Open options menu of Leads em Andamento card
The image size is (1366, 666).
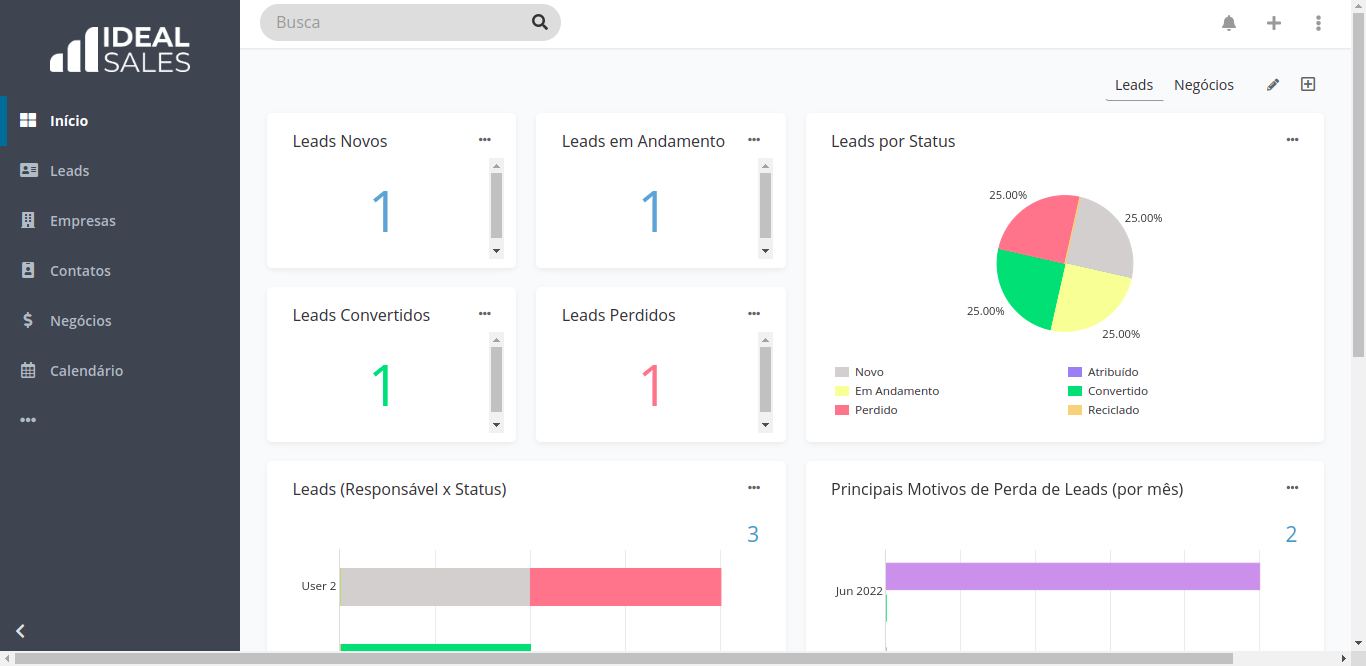coord(754,140)
